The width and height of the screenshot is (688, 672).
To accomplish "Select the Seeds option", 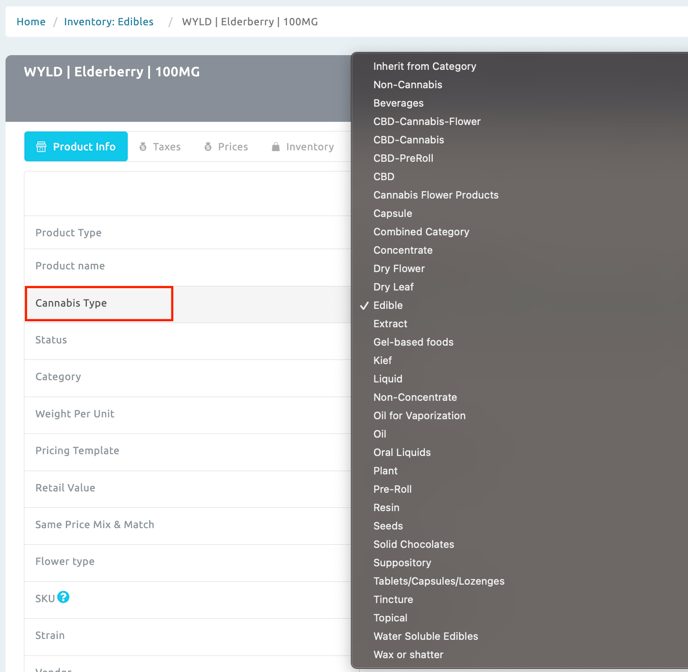I will point(388,526).
